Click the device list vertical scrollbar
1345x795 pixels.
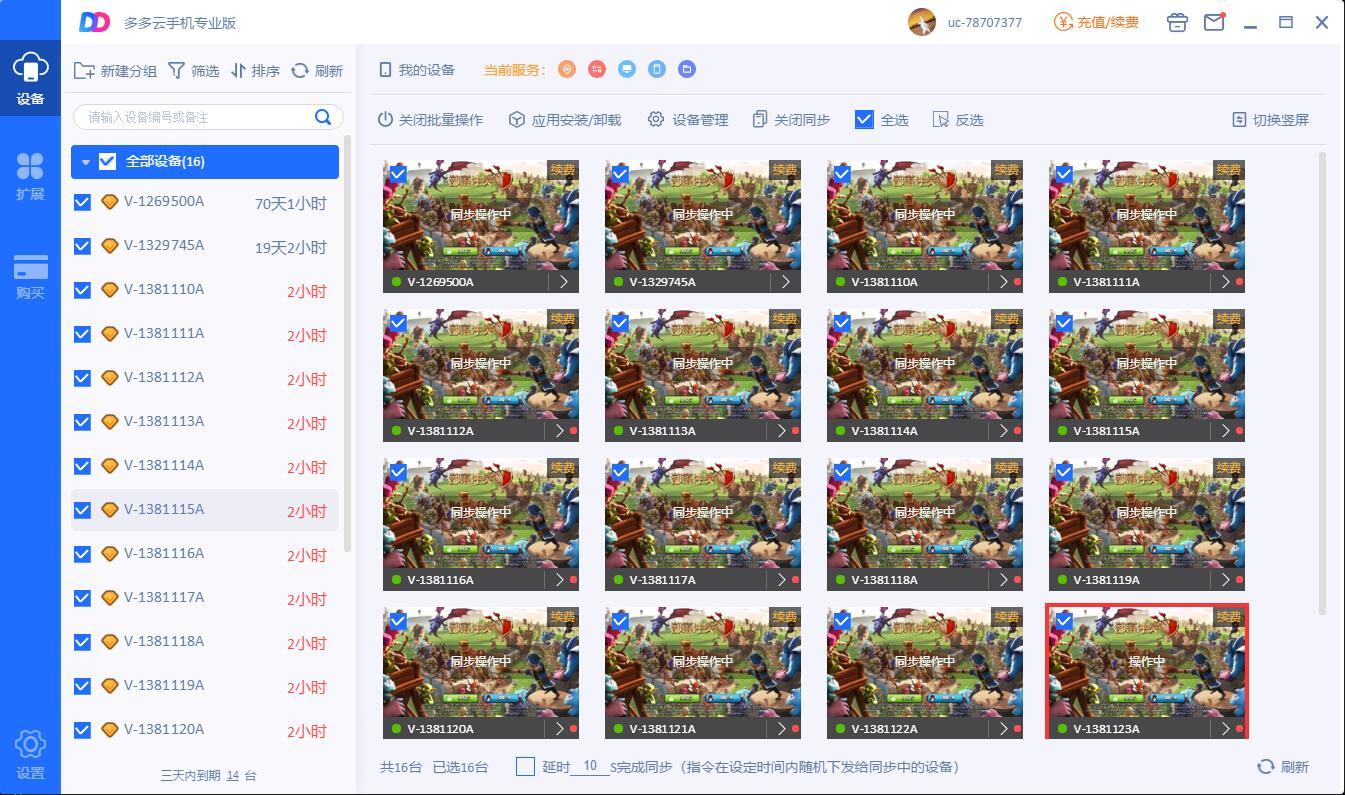[347, 342]
